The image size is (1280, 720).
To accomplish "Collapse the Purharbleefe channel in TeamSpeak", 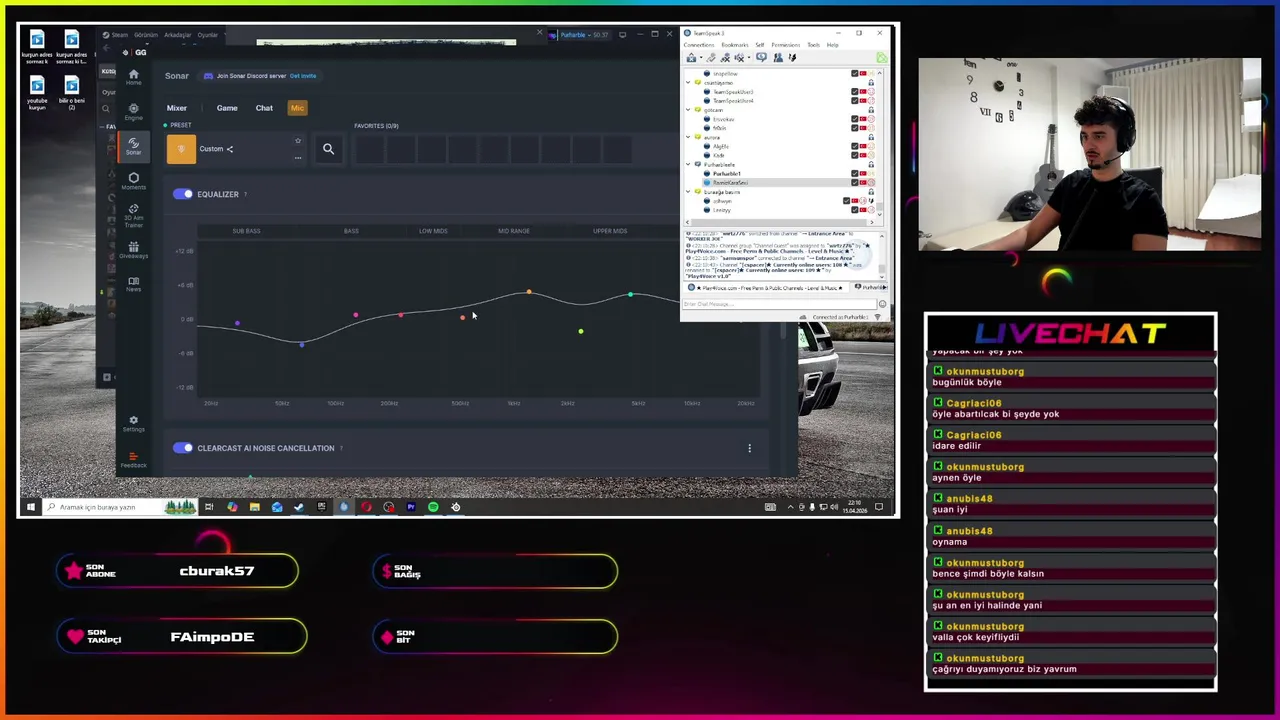I will [688, 164].
